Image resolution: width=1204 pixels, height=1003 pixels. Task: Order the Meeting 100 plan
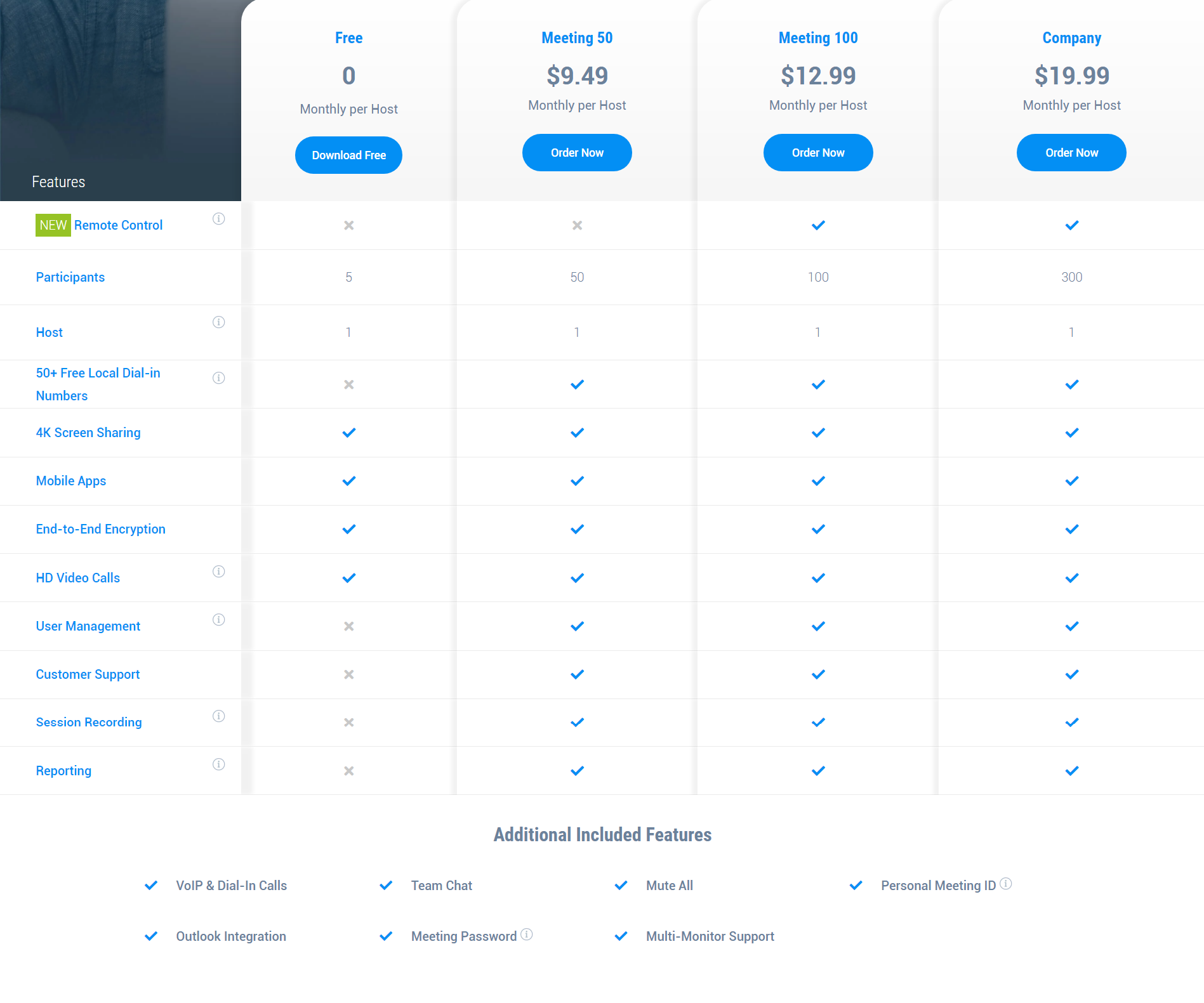tap(818, 153)
